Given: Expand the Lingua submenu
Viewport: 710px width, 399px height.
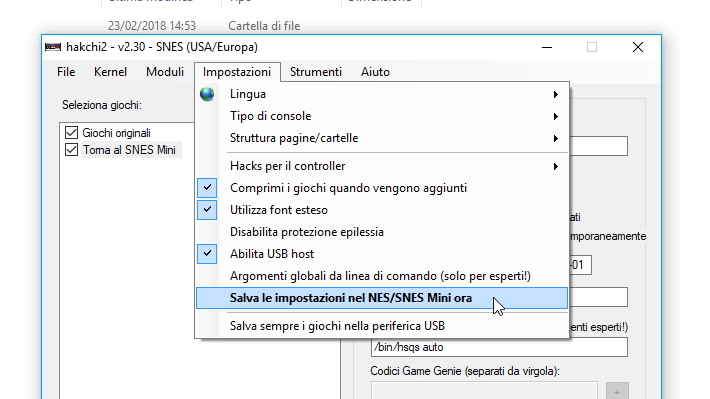Looking at the screenshot, I should 382,94.
